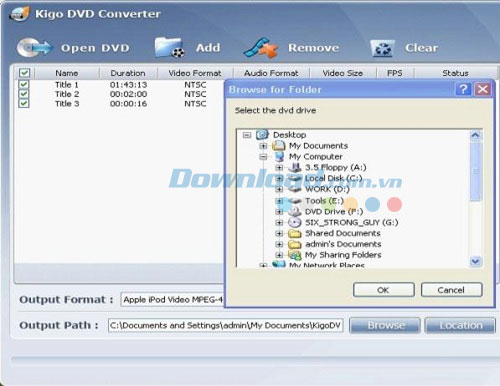Click the Video Format column header
The width and height of the screenshot is (500, 386).
pyautogui.click(x=195, y=73)
